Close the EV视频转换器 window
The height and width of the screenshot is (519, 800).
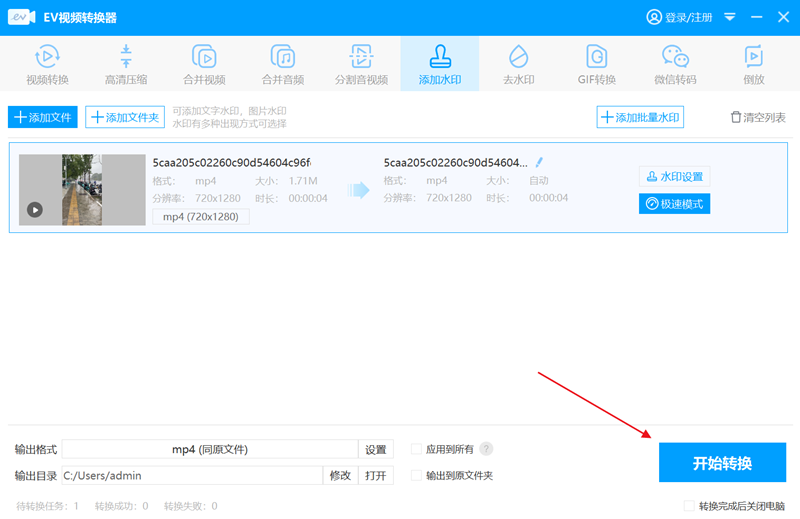(784, 17)
